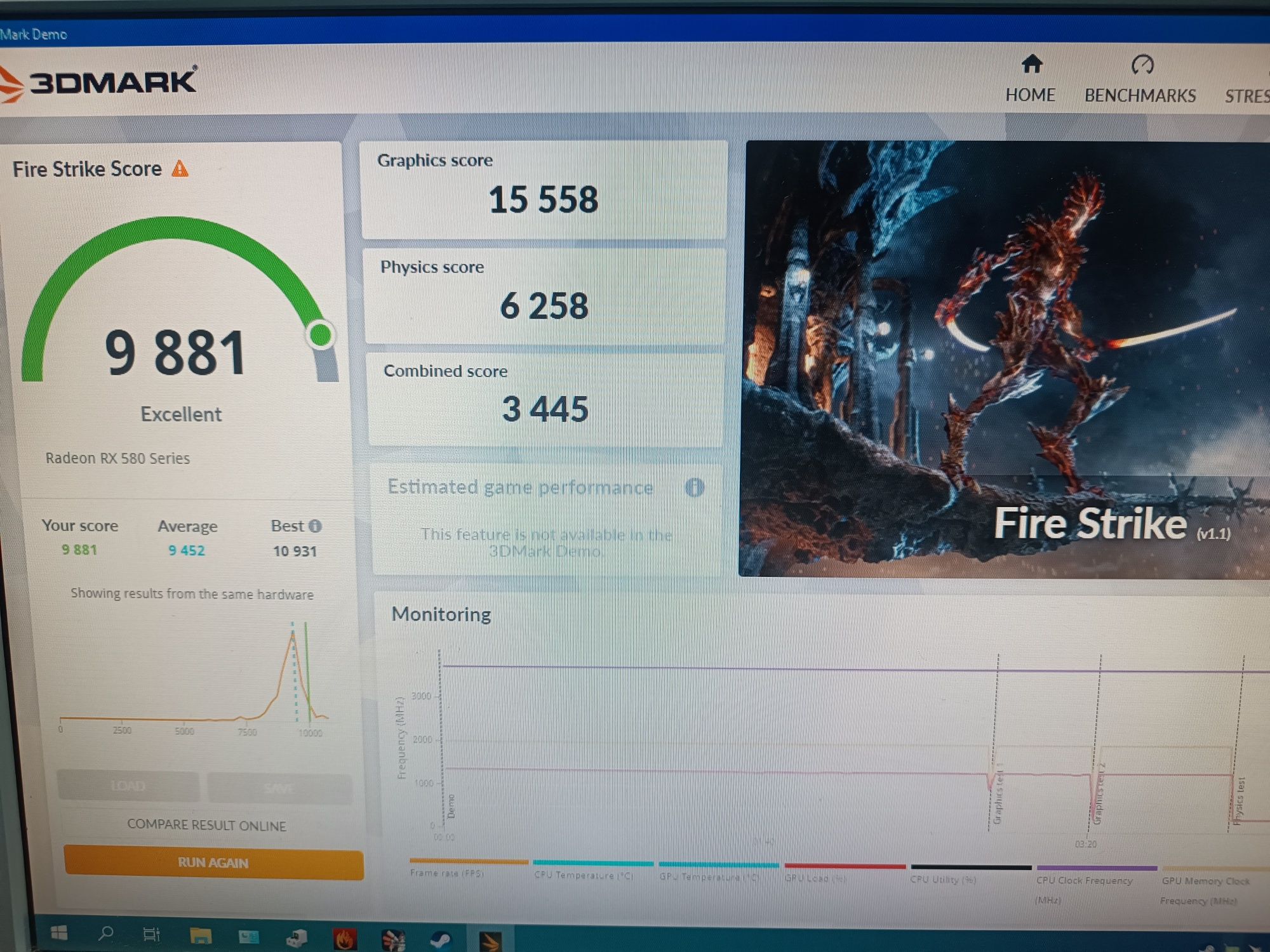Click COMPARE RESULT ONLINE
The height and width of the screenshot is (952, 1270).
(x=206, y=825)
